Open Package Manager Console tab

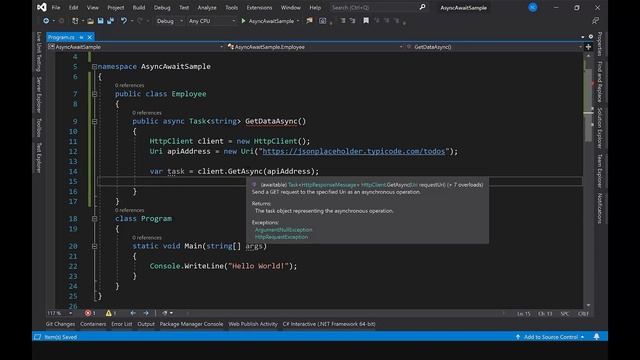191,324
